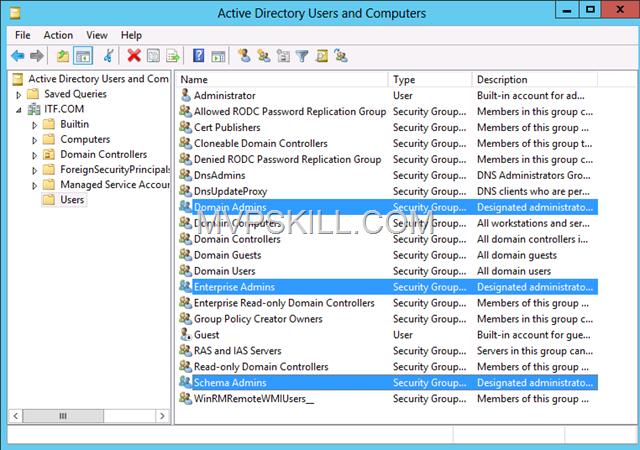Screen dimensions: 640x450
Task: Click the Export list toolbar icon
Action: [x=173, y=56]
